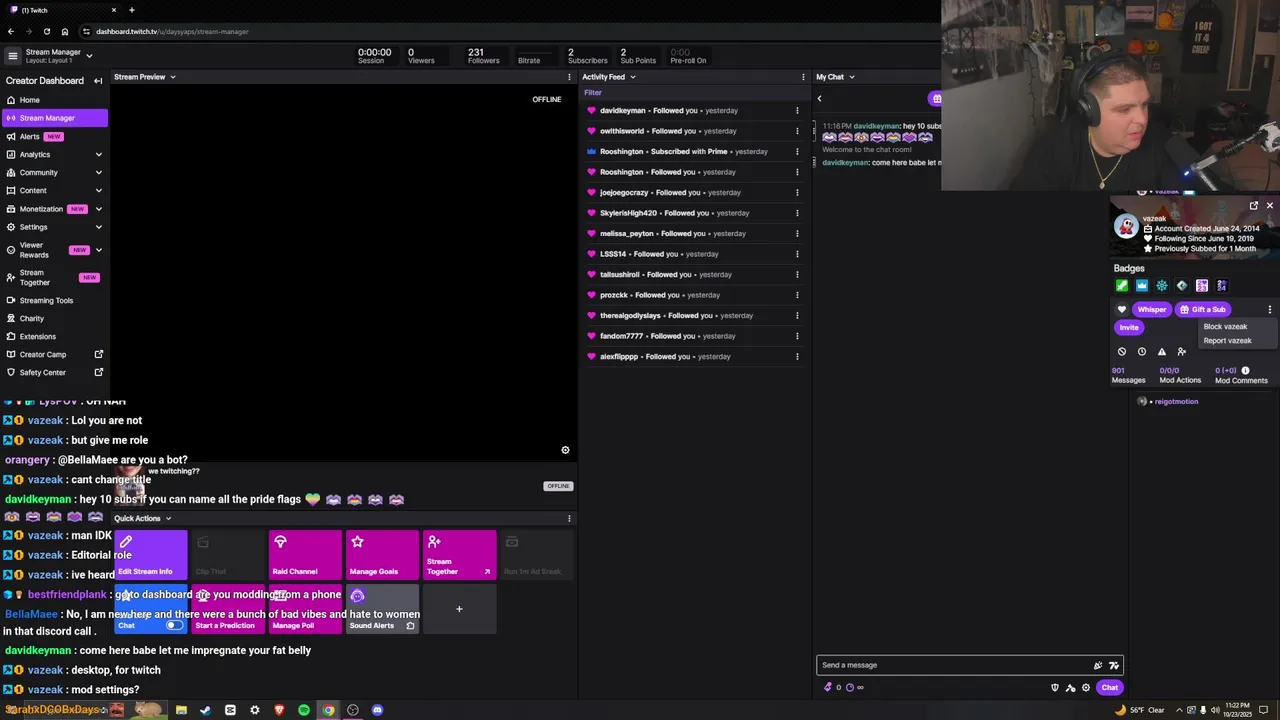The height and width of the screenshot is (720, 1280).
Task: Open the stream preview settings gear
Action: 565,450
